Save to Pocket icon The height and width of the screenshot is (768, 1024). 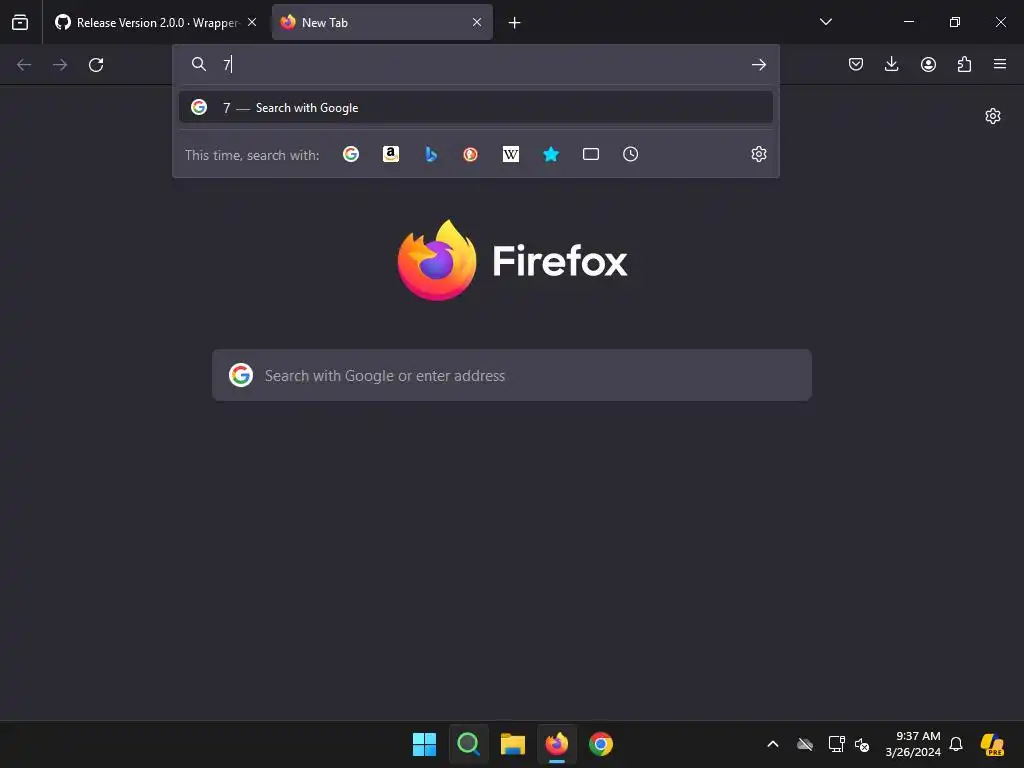pos(856,64)
